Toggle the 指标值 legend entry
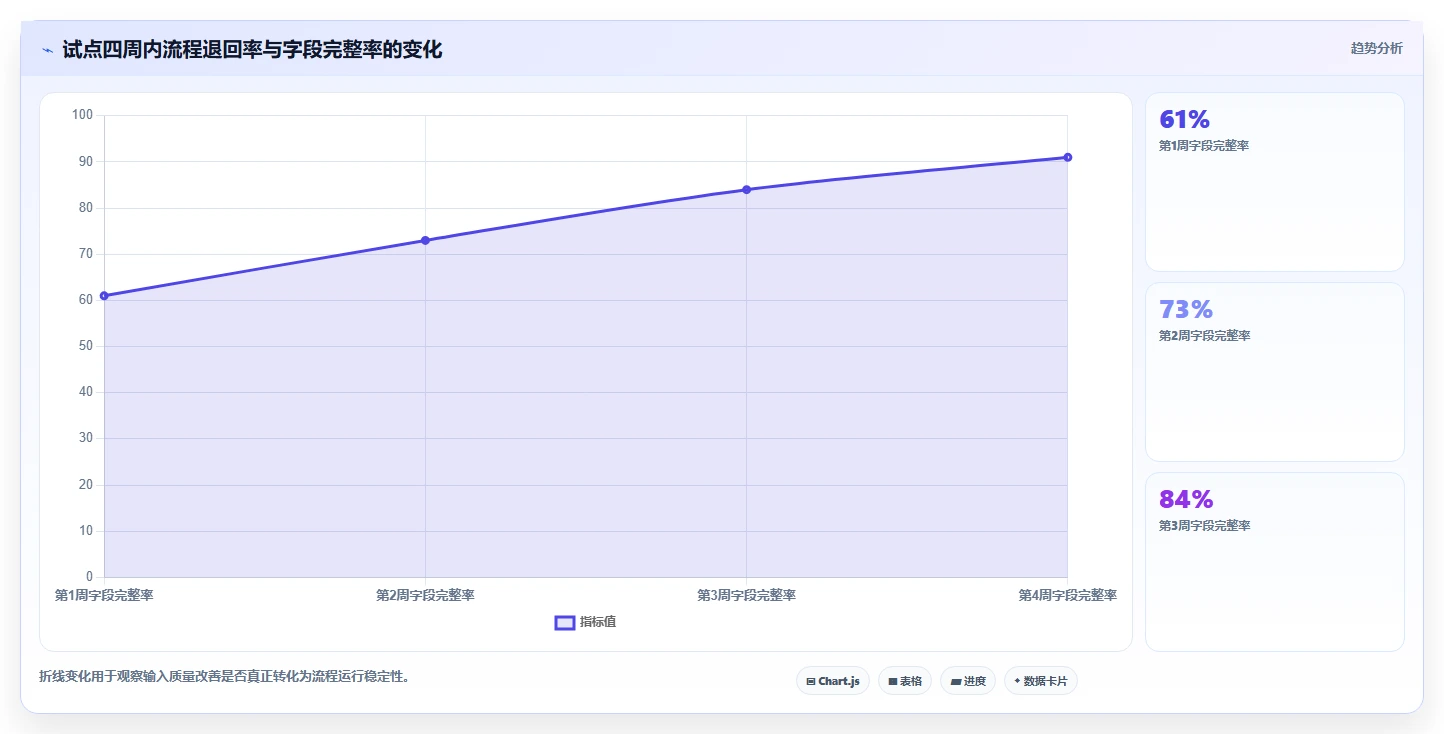 pos(586,622)
